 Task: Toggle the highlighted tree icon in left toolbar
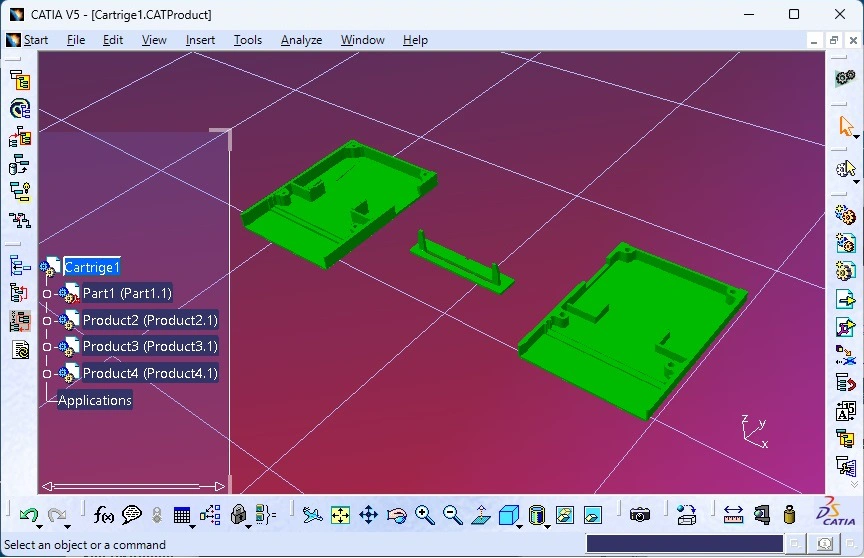tap(20, 322)
